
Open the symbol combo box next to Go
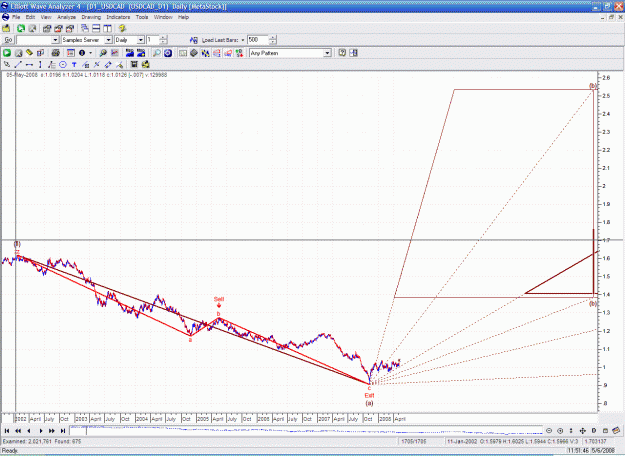click(x=55, y=40)
